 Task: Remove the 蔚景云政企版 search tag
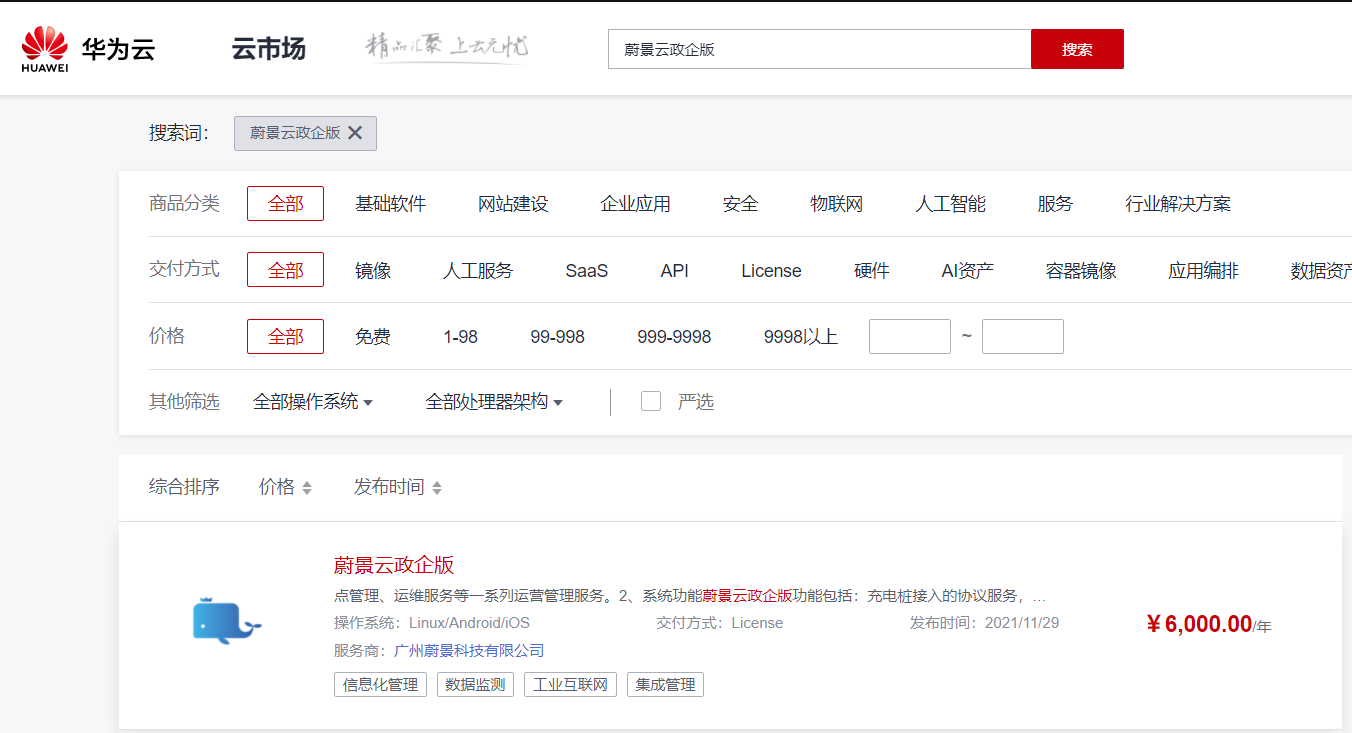pyautogui.click(x=355, y=133)
